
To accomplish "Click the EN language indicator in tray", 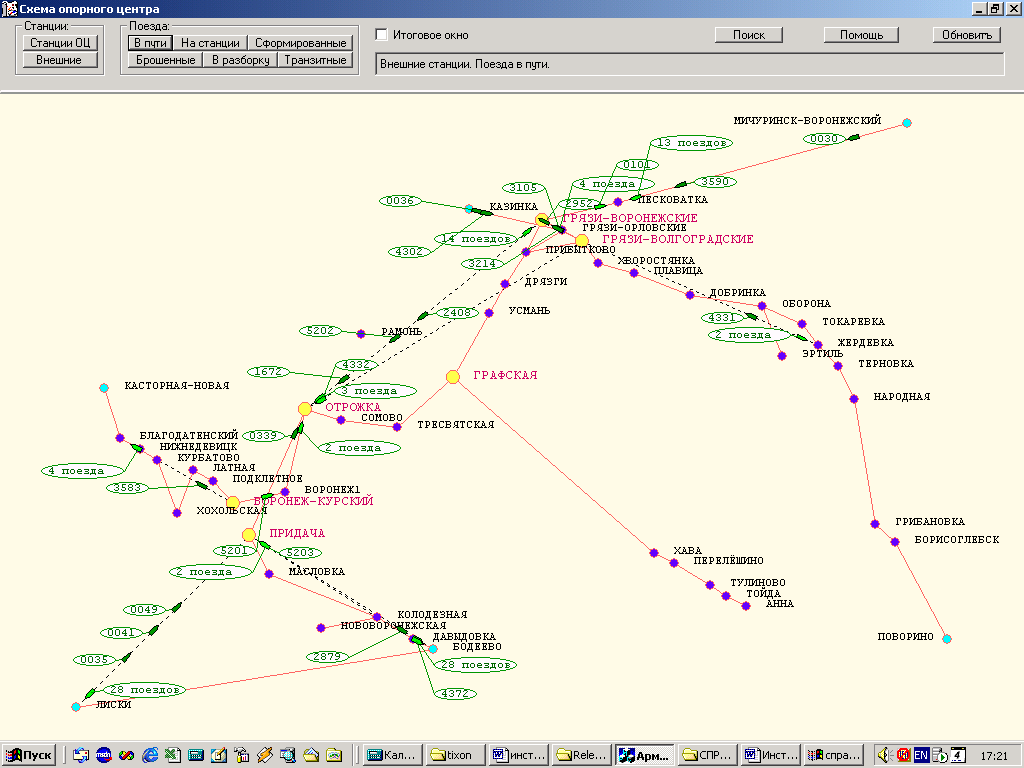I will point(920,755).
